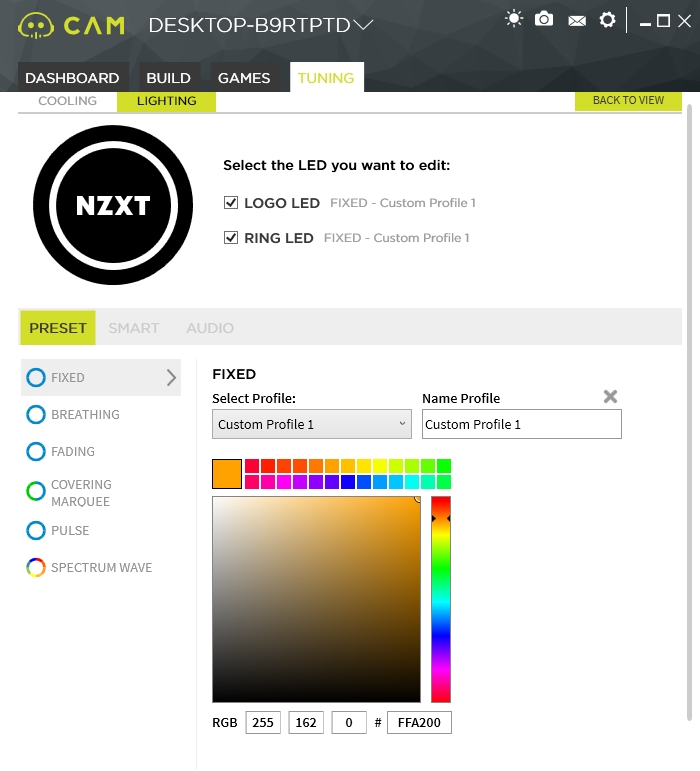Select the SPECTRUM WAVE lighting mode
This screenshot has height=771, width=700.
89,567
